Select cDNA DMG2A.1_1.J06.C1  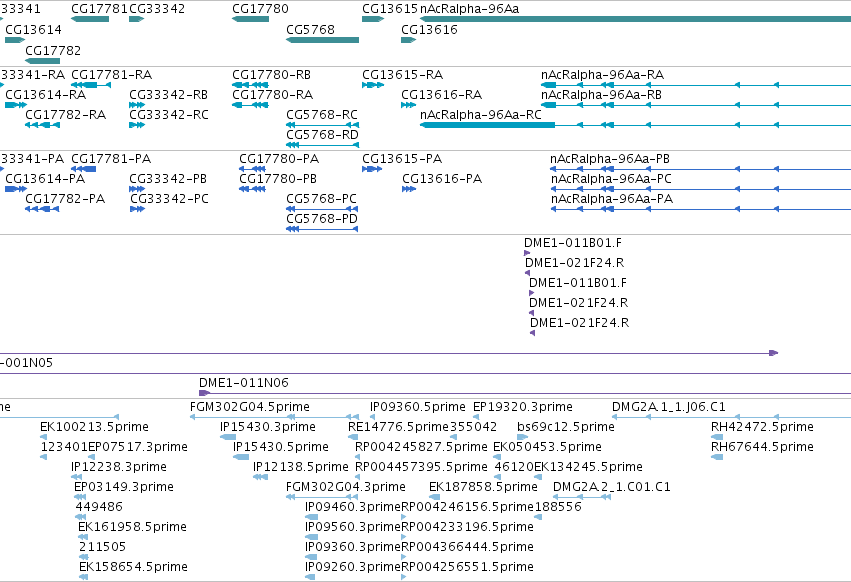tap(669, 407)
